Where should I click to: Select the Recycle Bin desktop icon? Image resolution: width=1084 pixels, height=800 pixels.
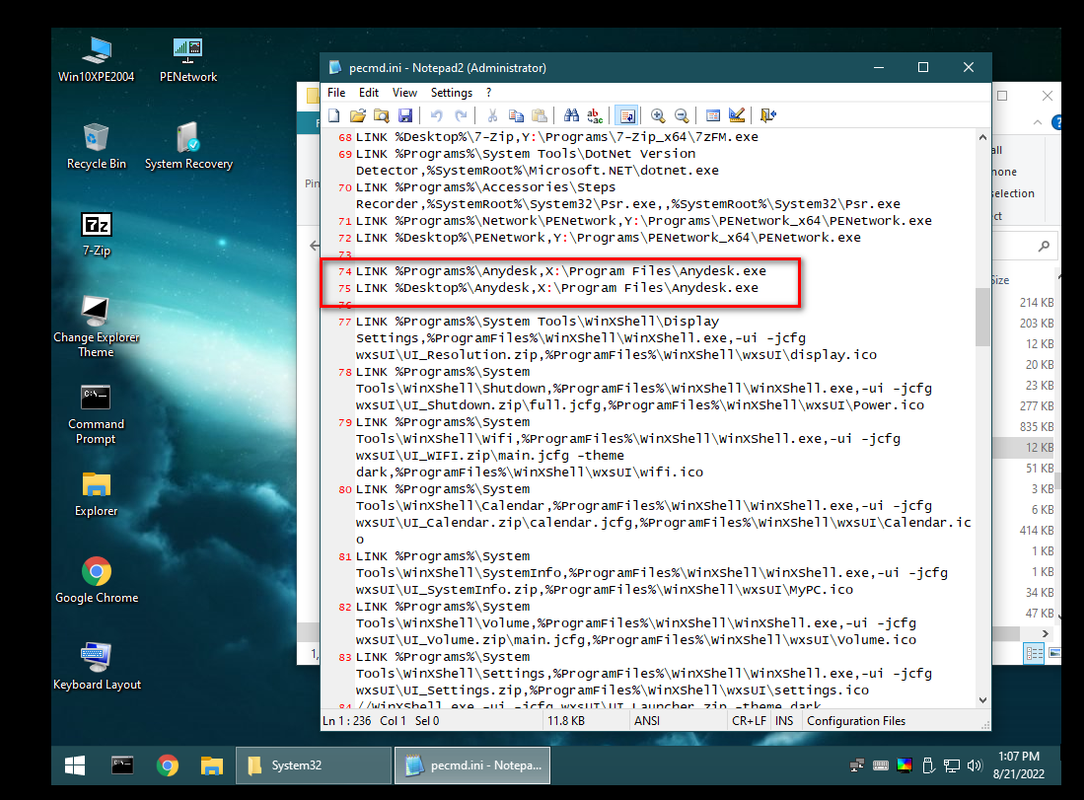[96, 146]
